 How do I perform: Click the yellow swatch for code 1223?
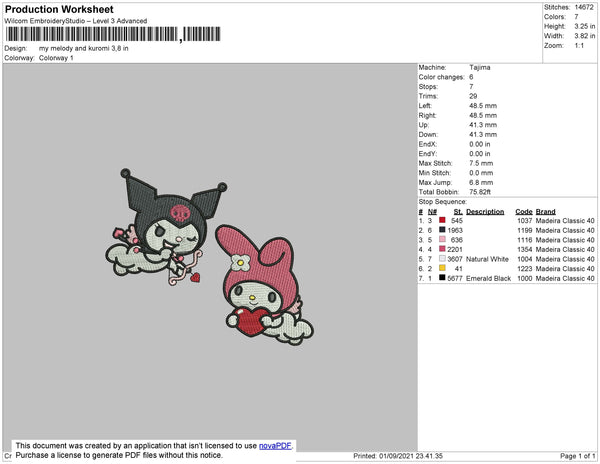pos(442,268)
